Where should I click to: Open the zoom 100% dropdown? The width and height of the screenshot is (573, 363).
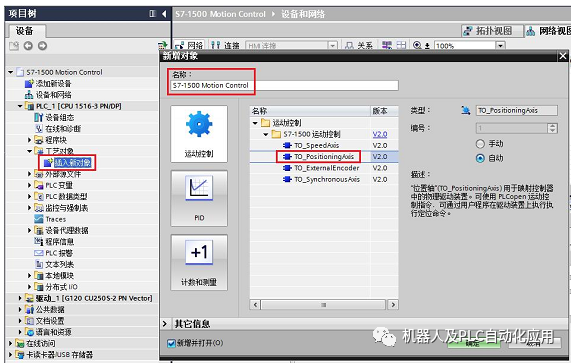500,46
